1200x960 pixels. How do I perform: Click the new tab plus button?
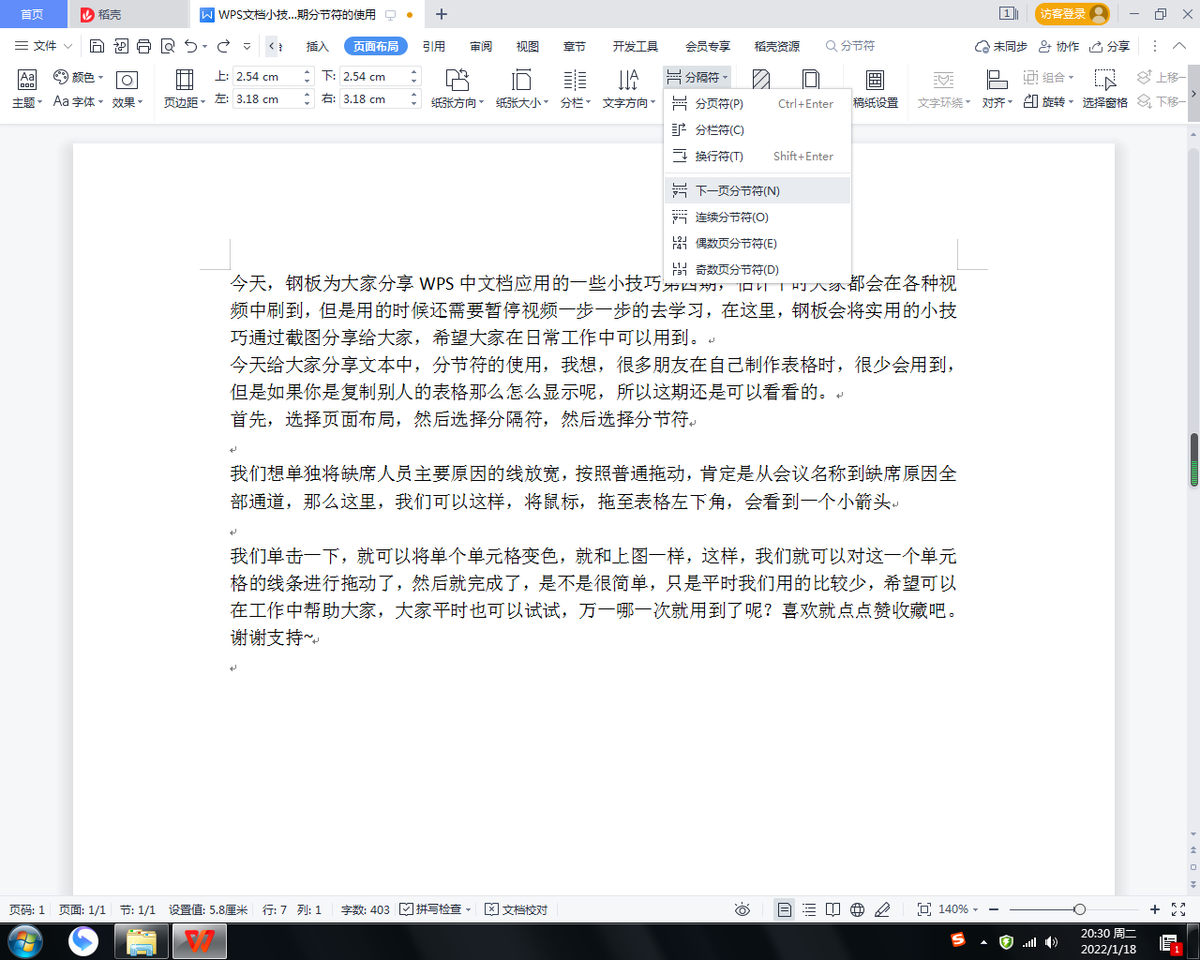tap(442, 14)
